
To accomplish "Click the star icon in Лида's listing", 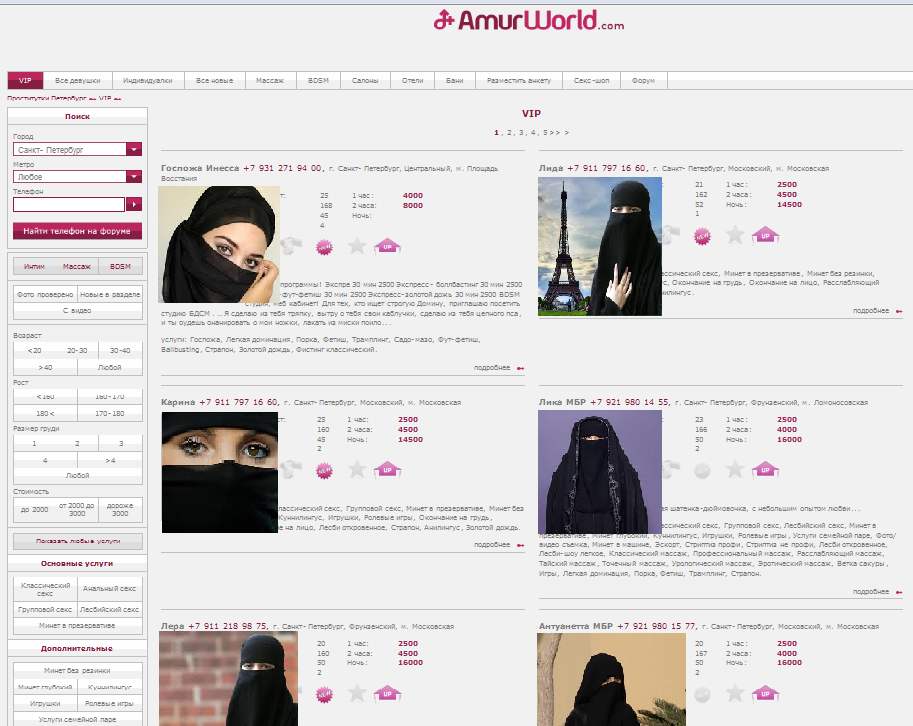I will 735,235.
